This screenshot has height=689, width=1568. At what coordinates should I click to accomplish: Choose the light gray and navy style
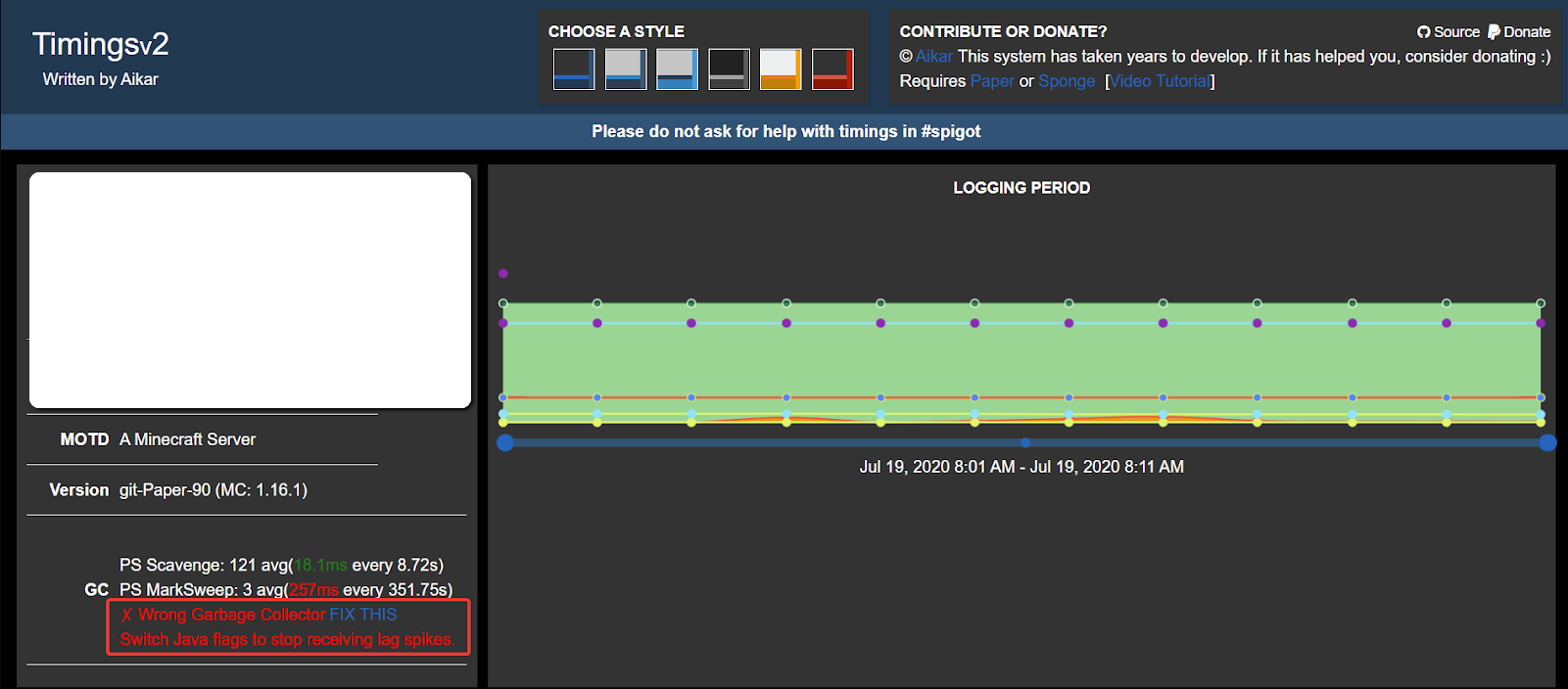click(x=625, y=69)
